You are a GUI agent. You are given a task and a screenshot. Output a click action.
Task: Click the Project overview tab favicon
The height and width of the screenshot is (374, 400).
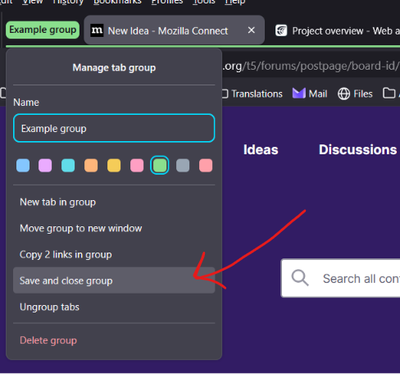coord(281,31)
